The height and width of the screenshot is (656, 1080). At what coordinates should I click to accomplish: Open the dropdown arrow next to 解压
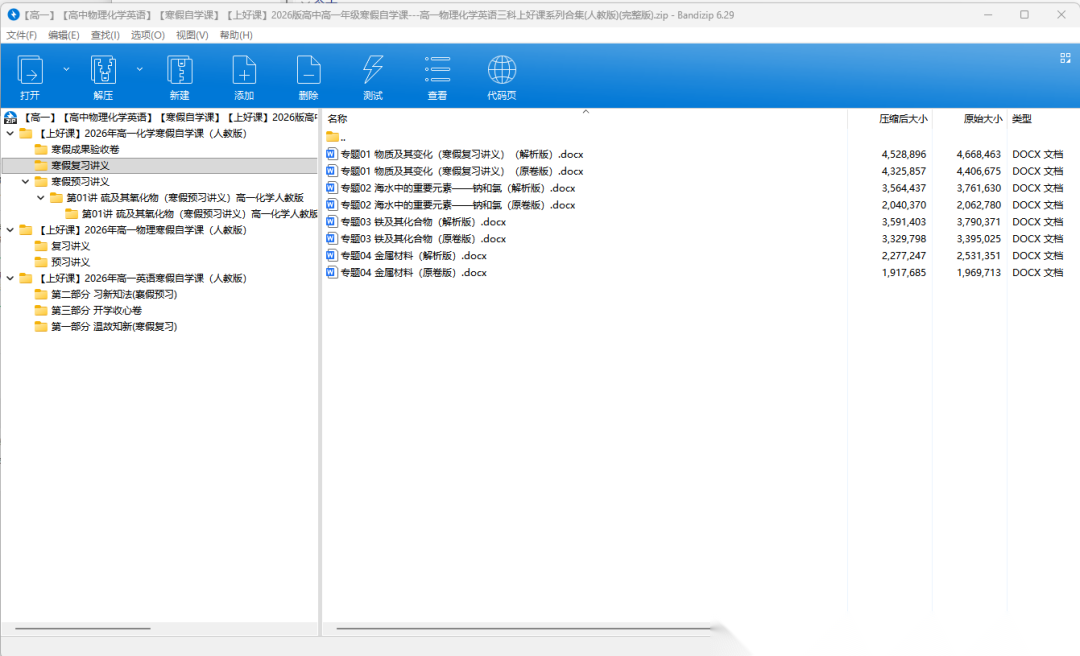coord(139,69)
